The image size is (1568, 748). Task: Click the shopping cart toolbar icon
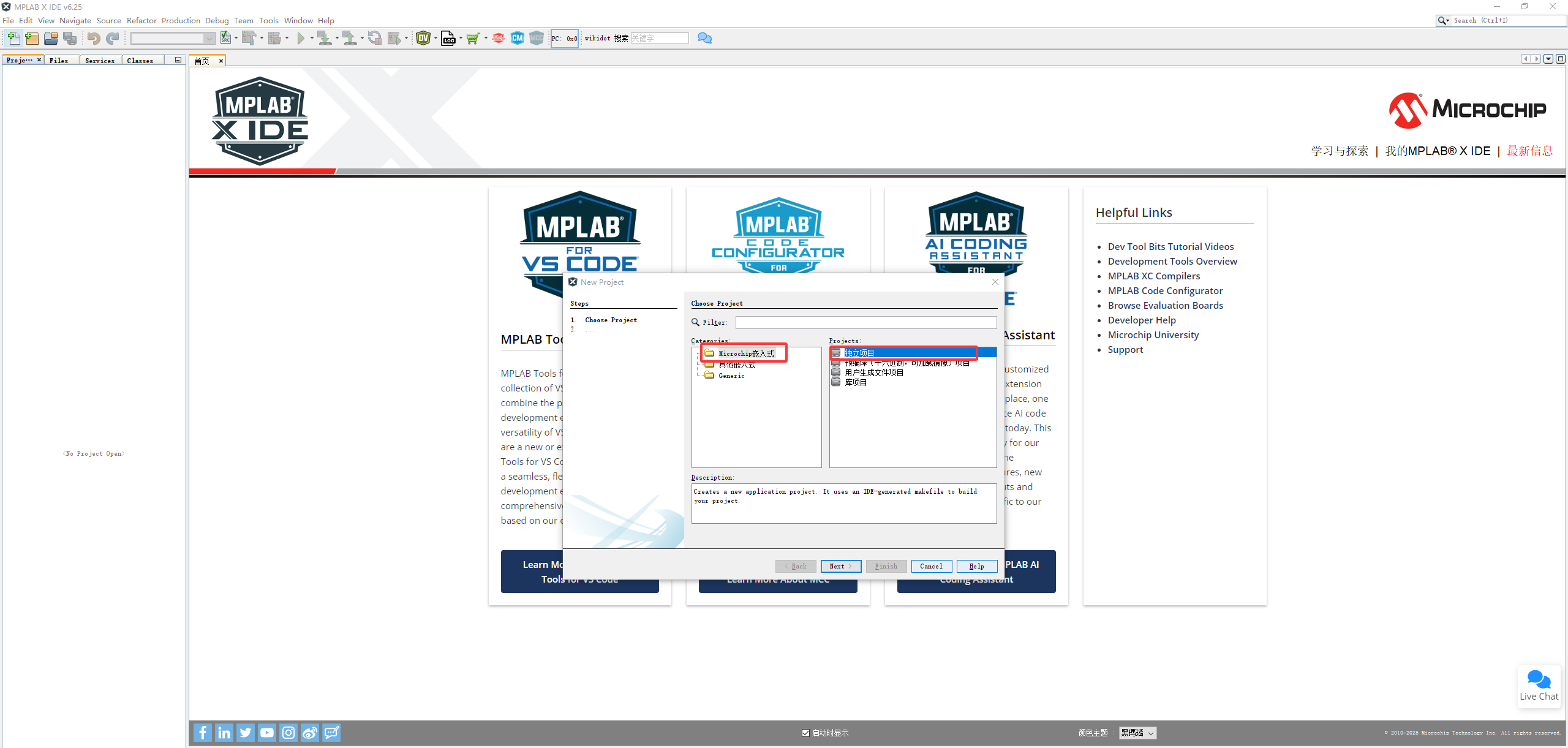point(472,39)
